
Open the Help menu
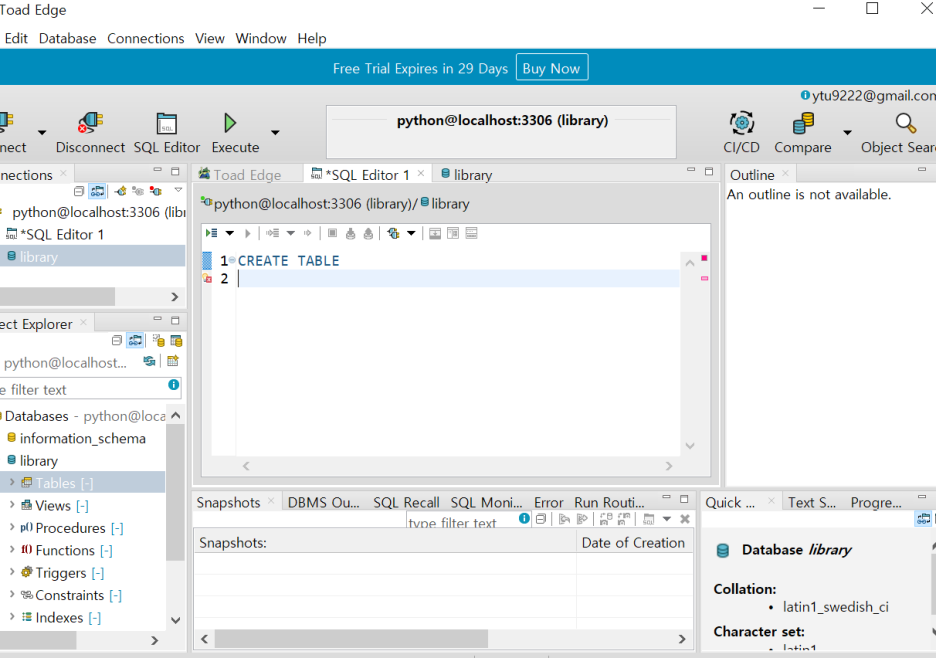click(x=312, y=38)
